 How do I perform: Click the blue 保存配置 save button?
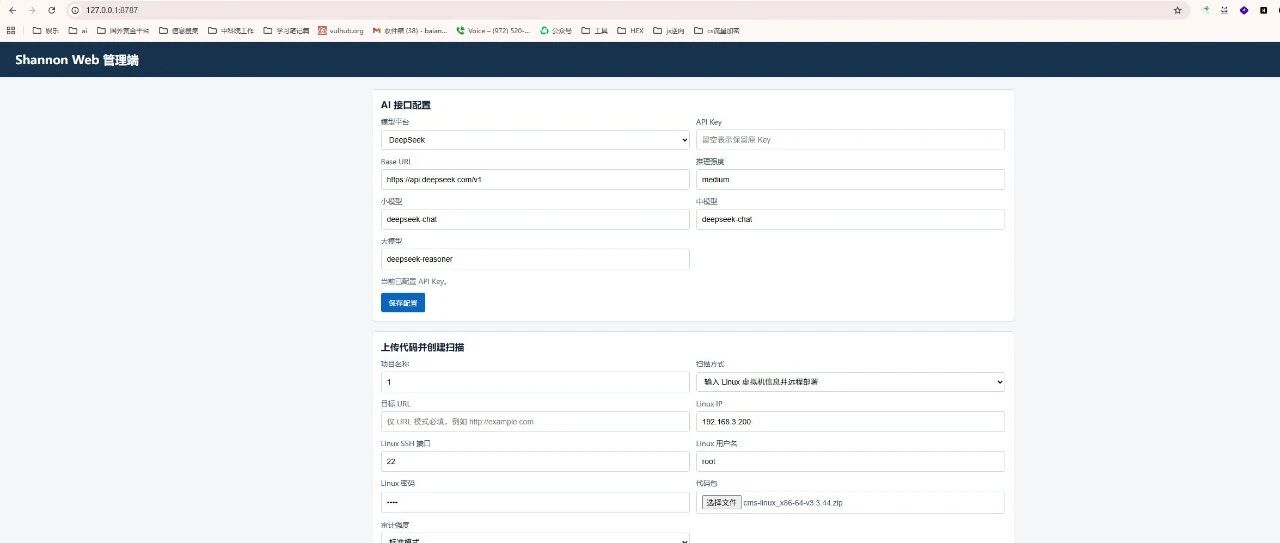[403, 302]
